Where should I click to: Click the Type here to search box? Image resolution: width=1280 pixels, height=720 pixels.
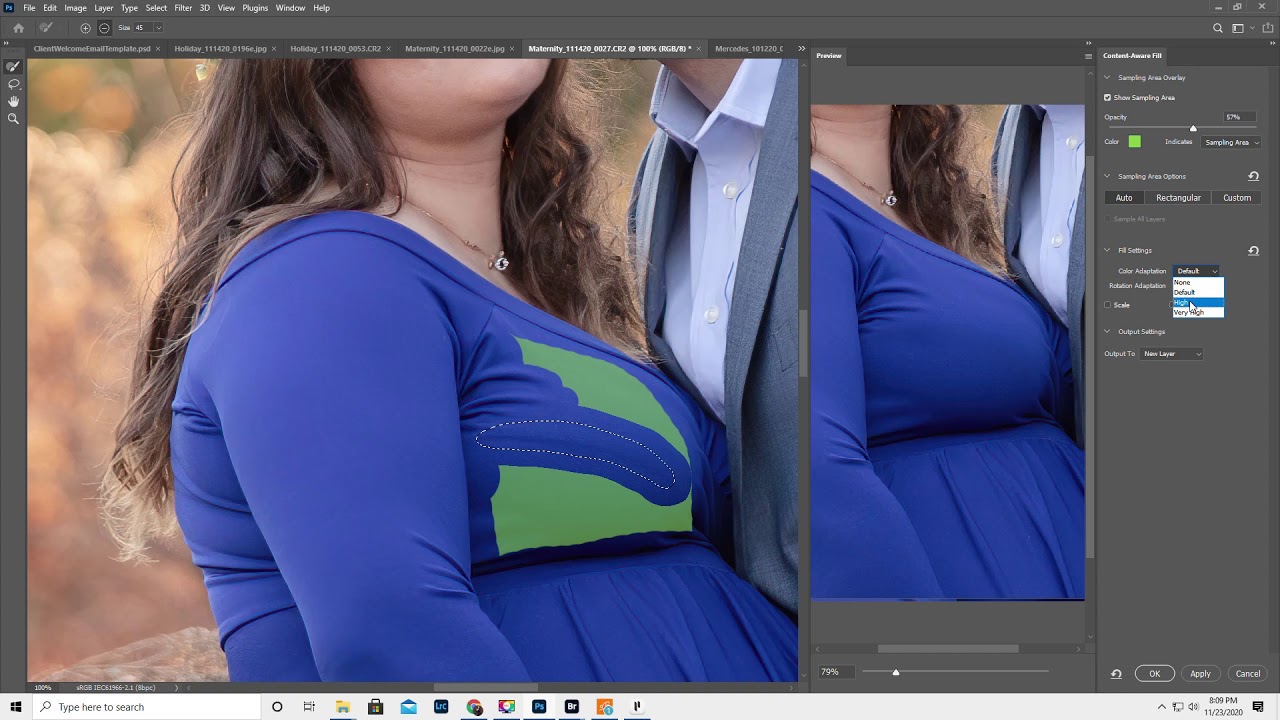tap(146, 707)
